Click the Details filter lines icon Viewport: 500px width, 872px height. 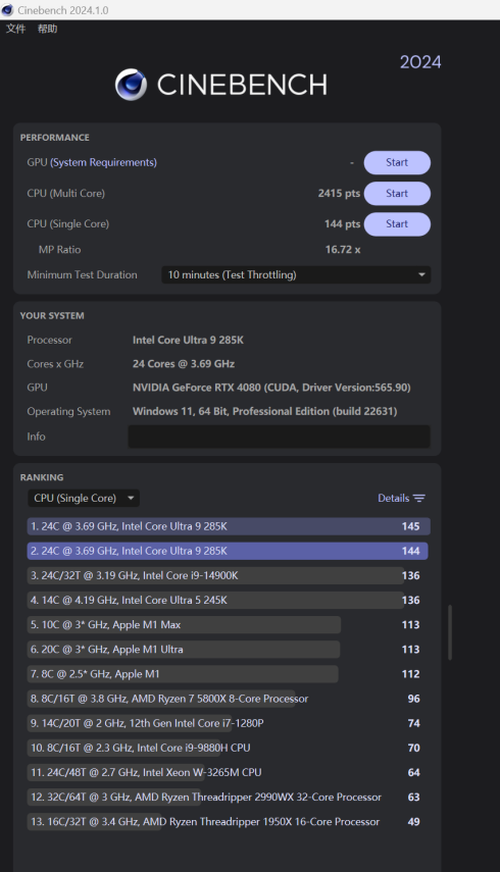[419, 498]
